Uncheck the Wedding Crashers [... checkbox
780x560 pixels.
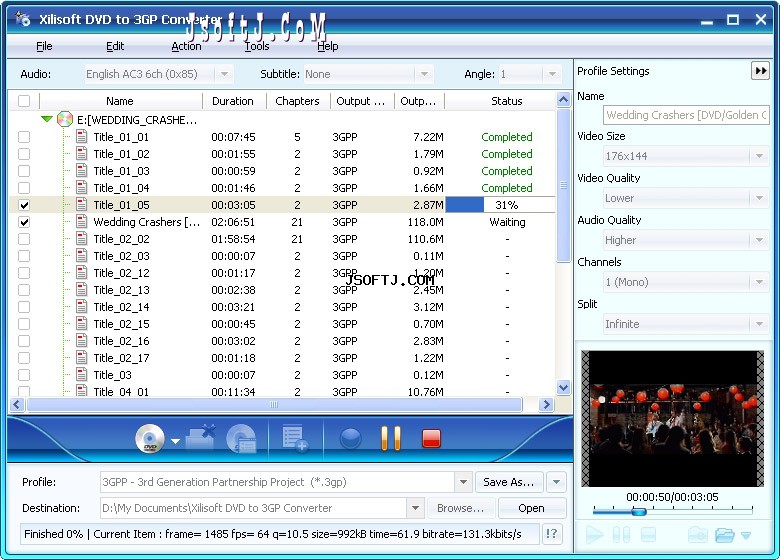tap(24, 222)
